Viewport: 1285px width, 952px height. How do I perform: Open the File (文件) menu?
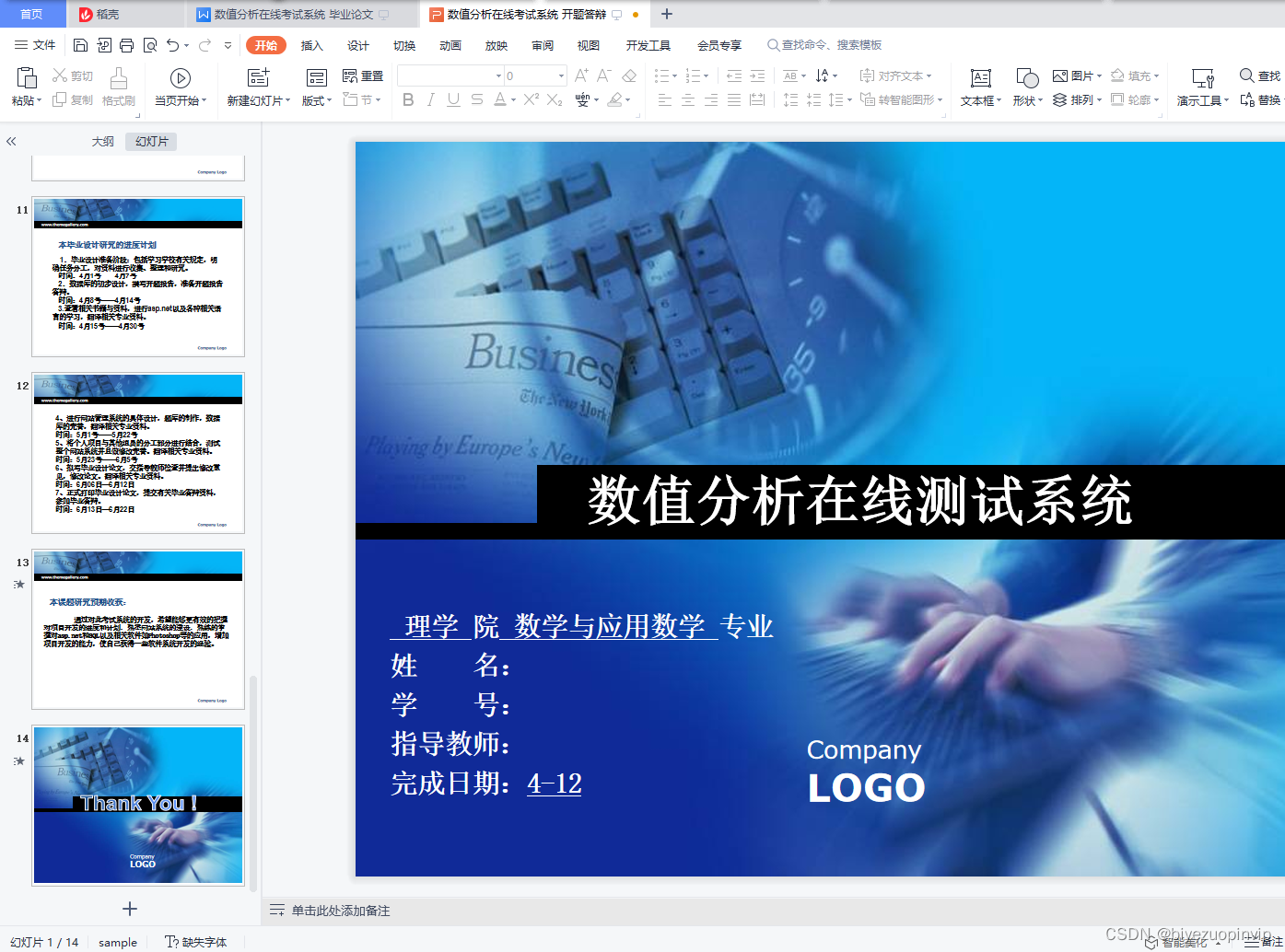click(35, 45)
